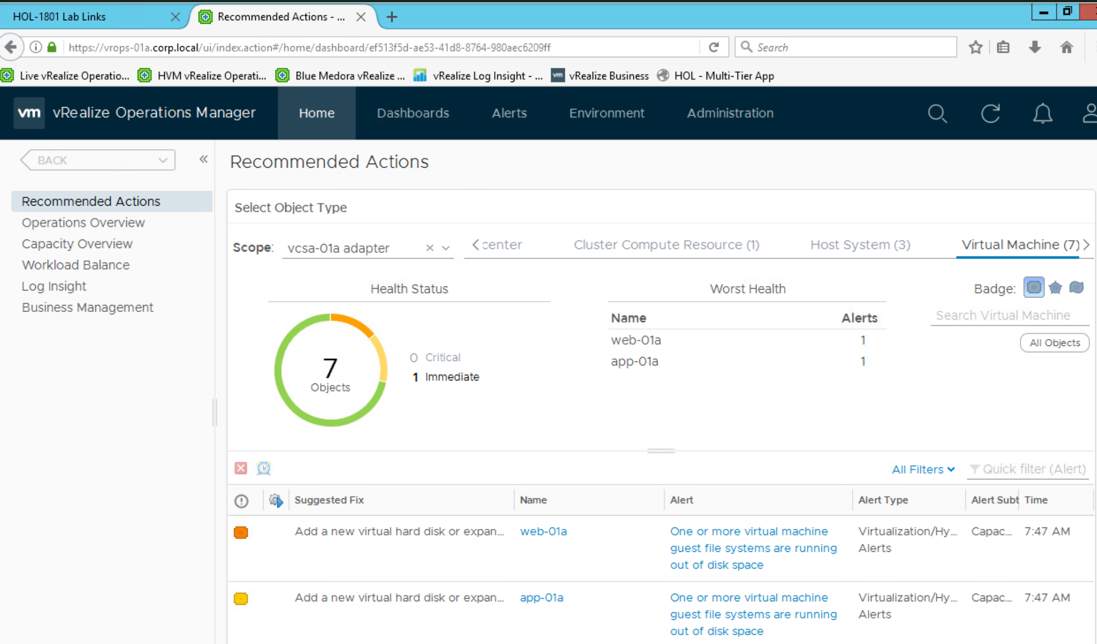
Task: Open the HOL - Multi-Tier App bookmark
Action: click(x=715, y=76)
